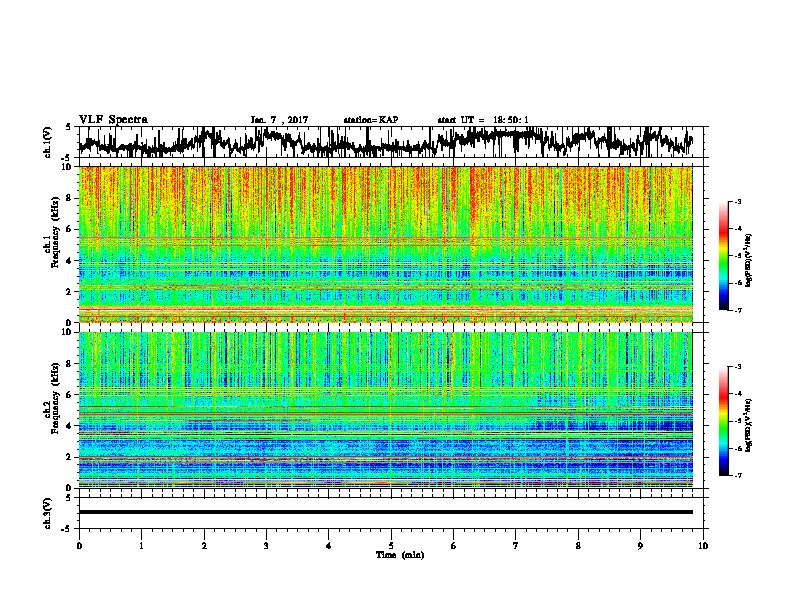Click tick label '5' on Time axis
Viewport: 792px width, 612px height.
pyautogui.click(x=391, y=546)
